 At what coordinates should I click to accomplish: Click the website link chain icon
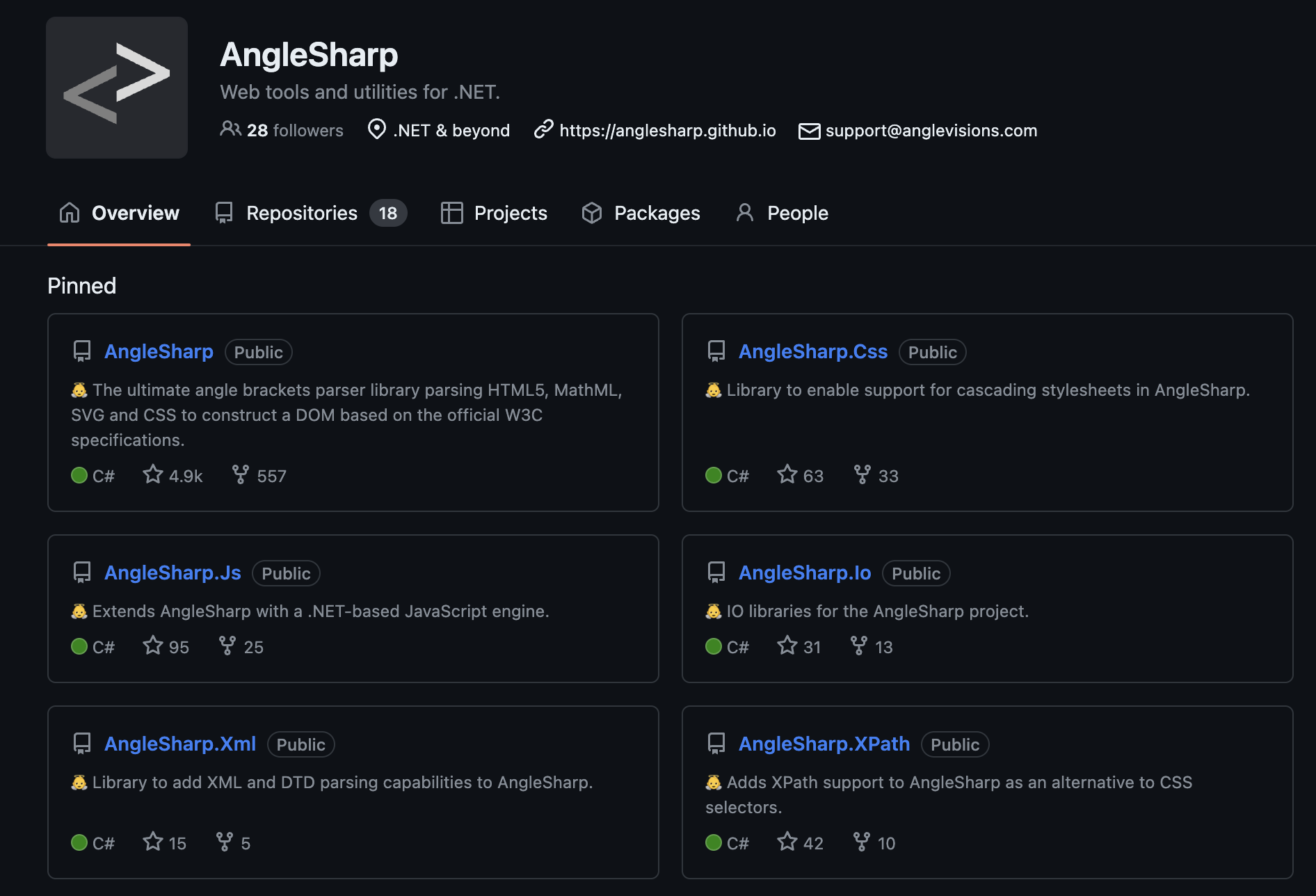(x=543, y=129)
